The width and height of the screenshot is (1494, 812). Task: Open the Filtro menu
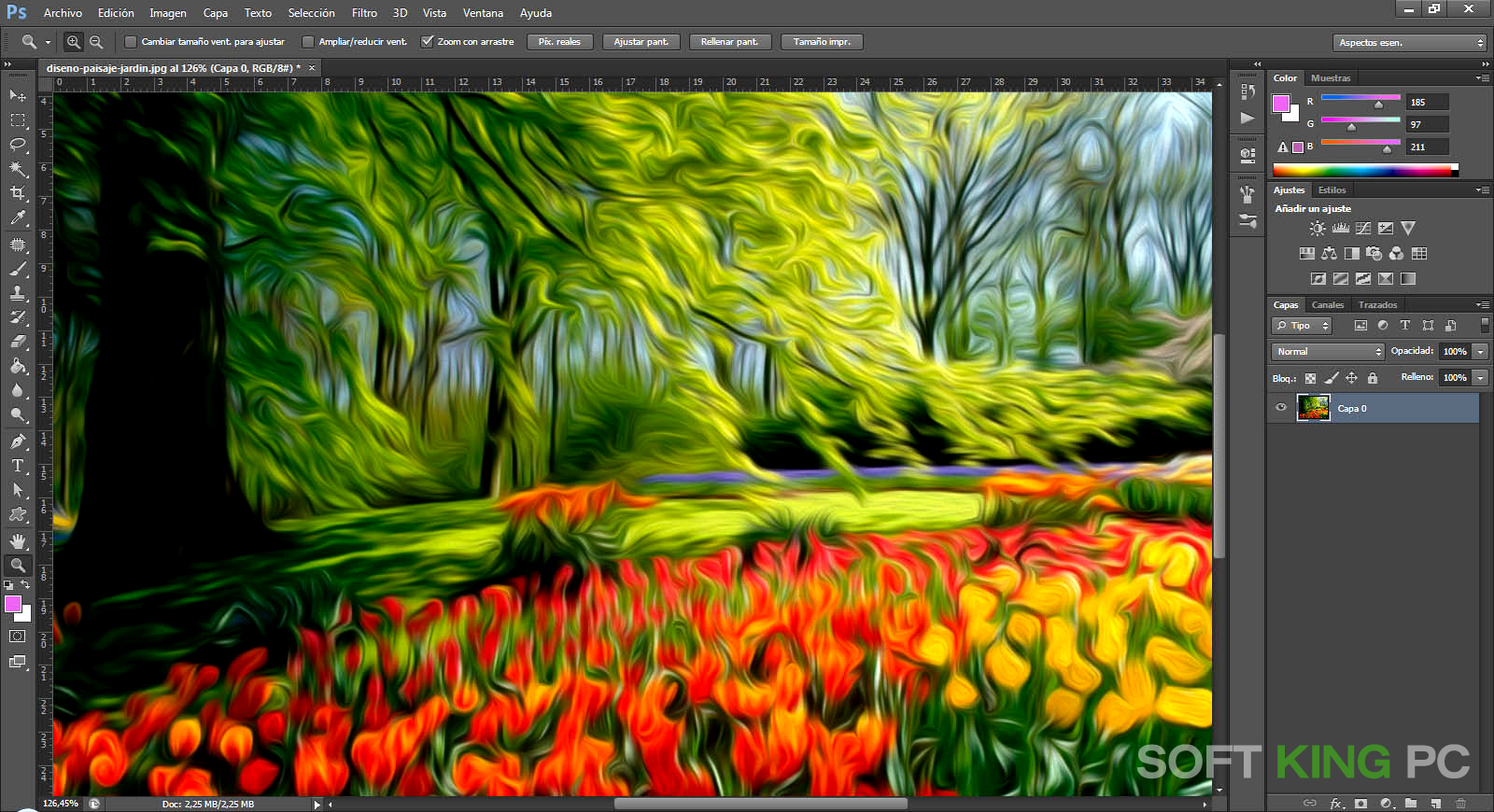[x=364, y=13]
